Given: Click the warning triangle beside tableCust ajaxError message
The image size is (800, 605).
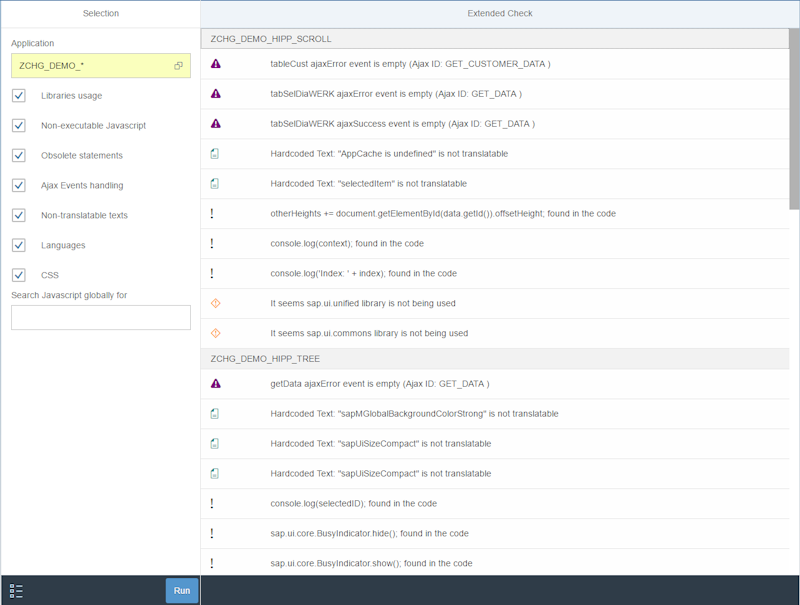Looking at the screenshot, I should 213,63.
